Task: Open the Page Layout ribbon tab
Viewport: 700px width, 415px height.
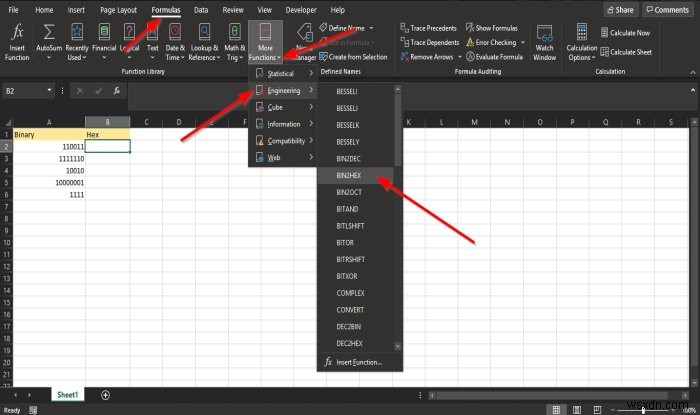Action: (x=118, y=10)
